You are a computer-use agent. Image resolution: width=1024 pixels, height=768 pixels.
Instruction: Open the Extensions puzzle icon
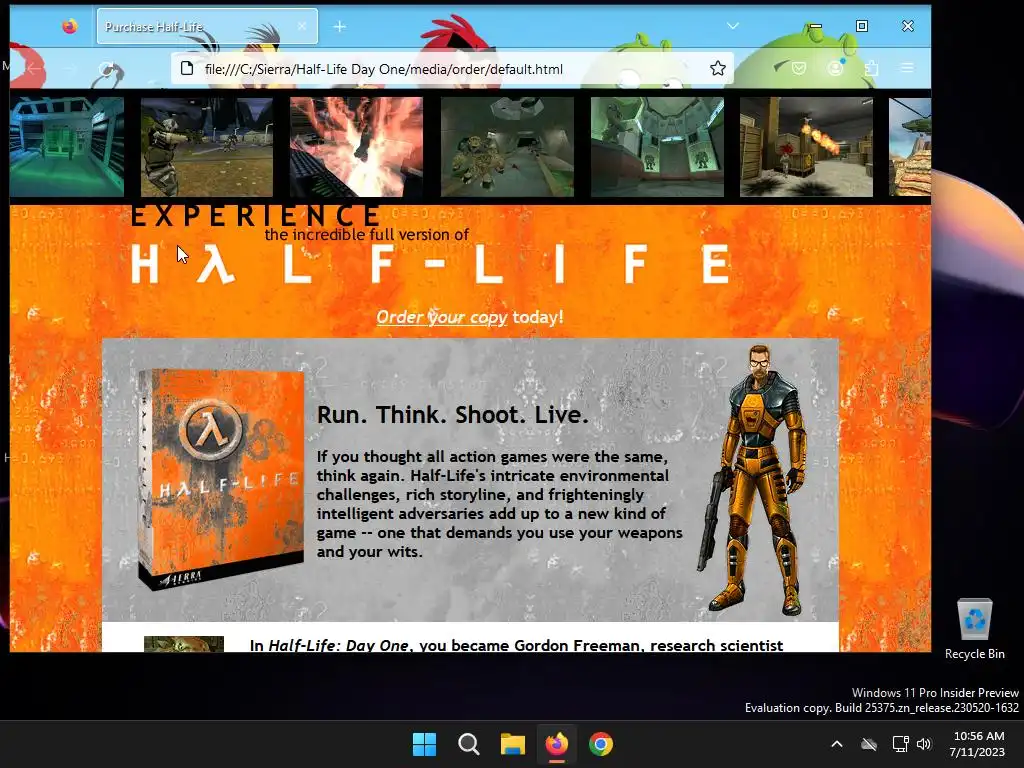pos(871,68)
